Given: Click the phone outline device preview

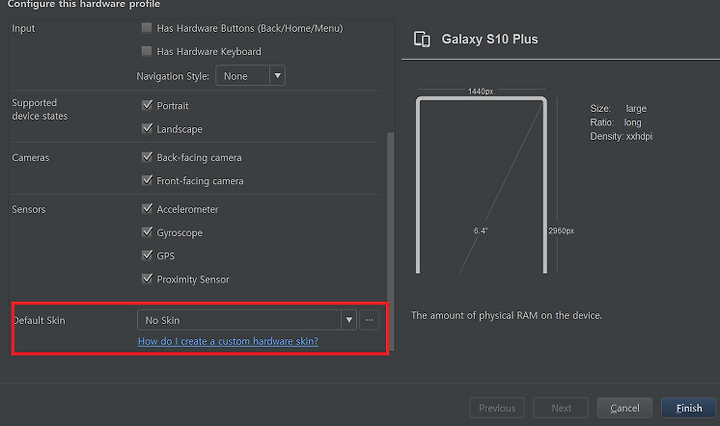Looking at the screenshot, I should [x=481, y=185].
